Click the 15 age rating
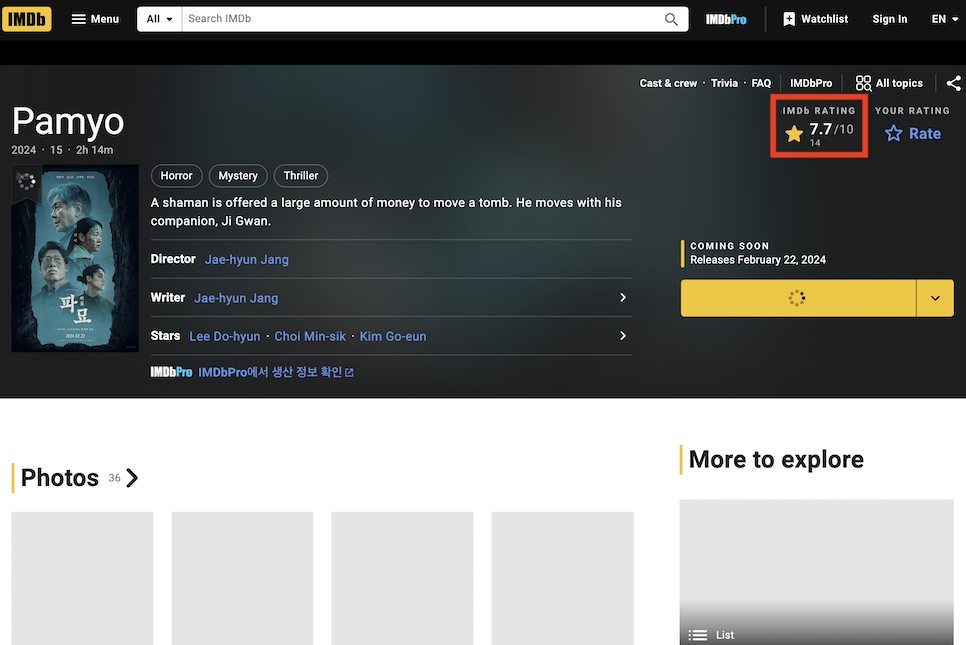Image resolution: width=966 pixels, height=645 pixels. pyautogui.click(x=56, y=150)
